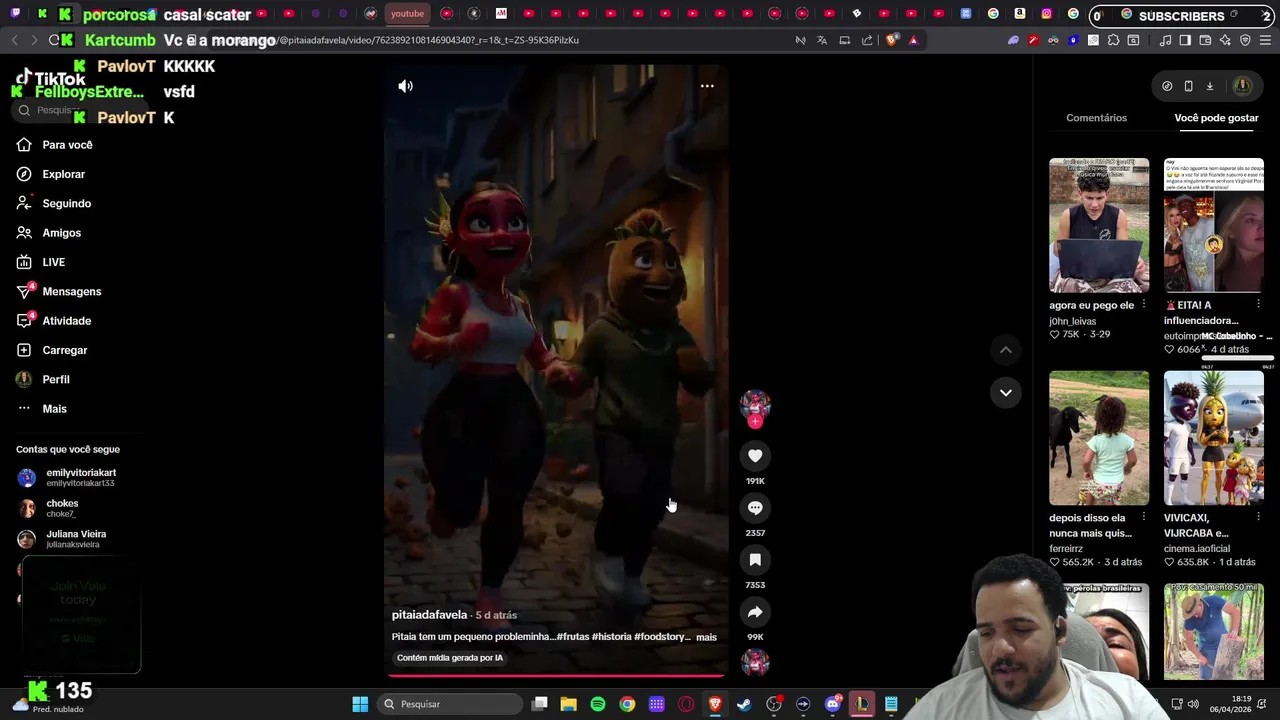Open Brave VPN shield icon
Image resolution: width=1280 pixels, height=720 pixels.
(1245, 40)
